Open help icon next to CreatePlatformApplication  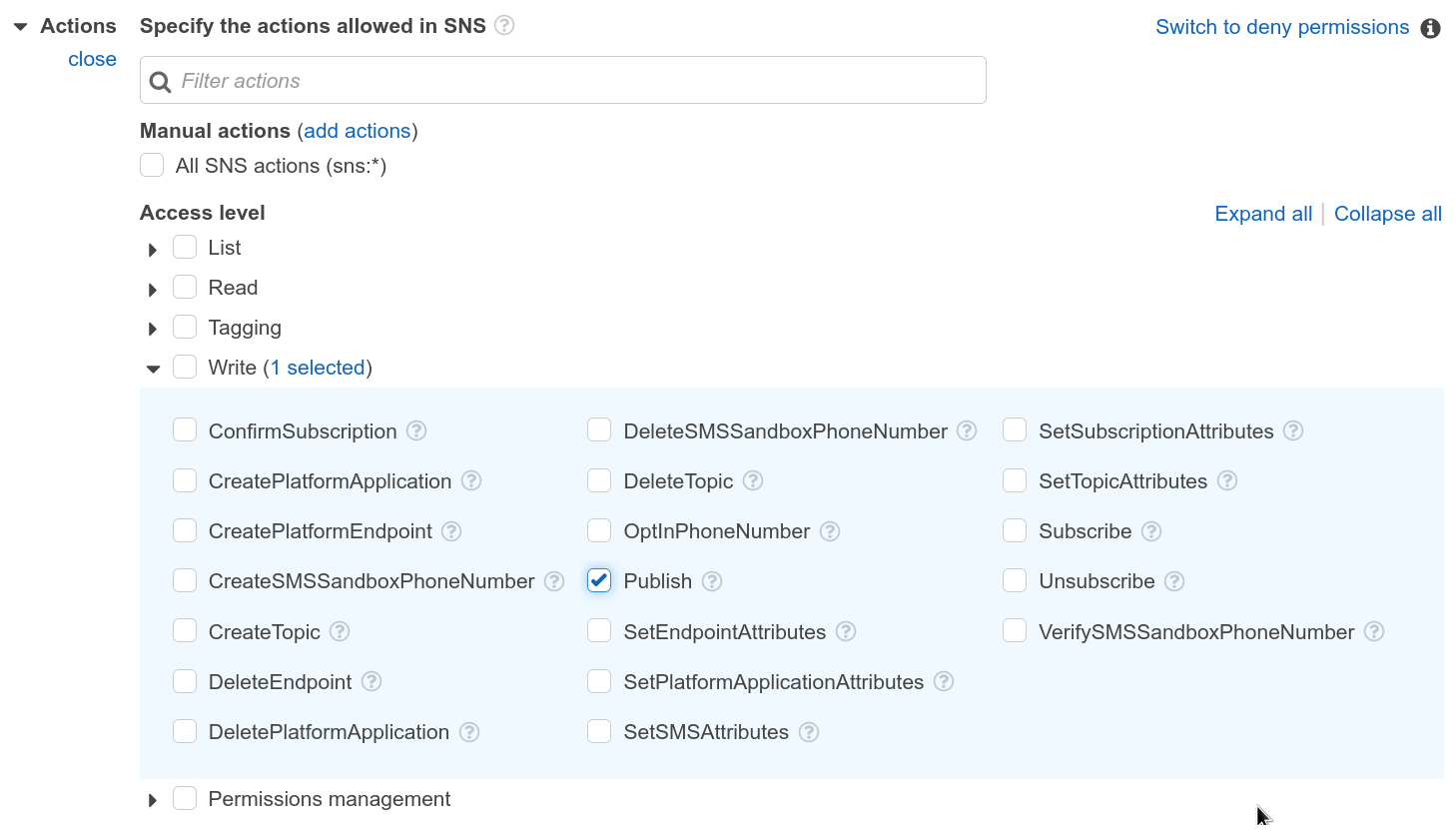pos(471,480)
